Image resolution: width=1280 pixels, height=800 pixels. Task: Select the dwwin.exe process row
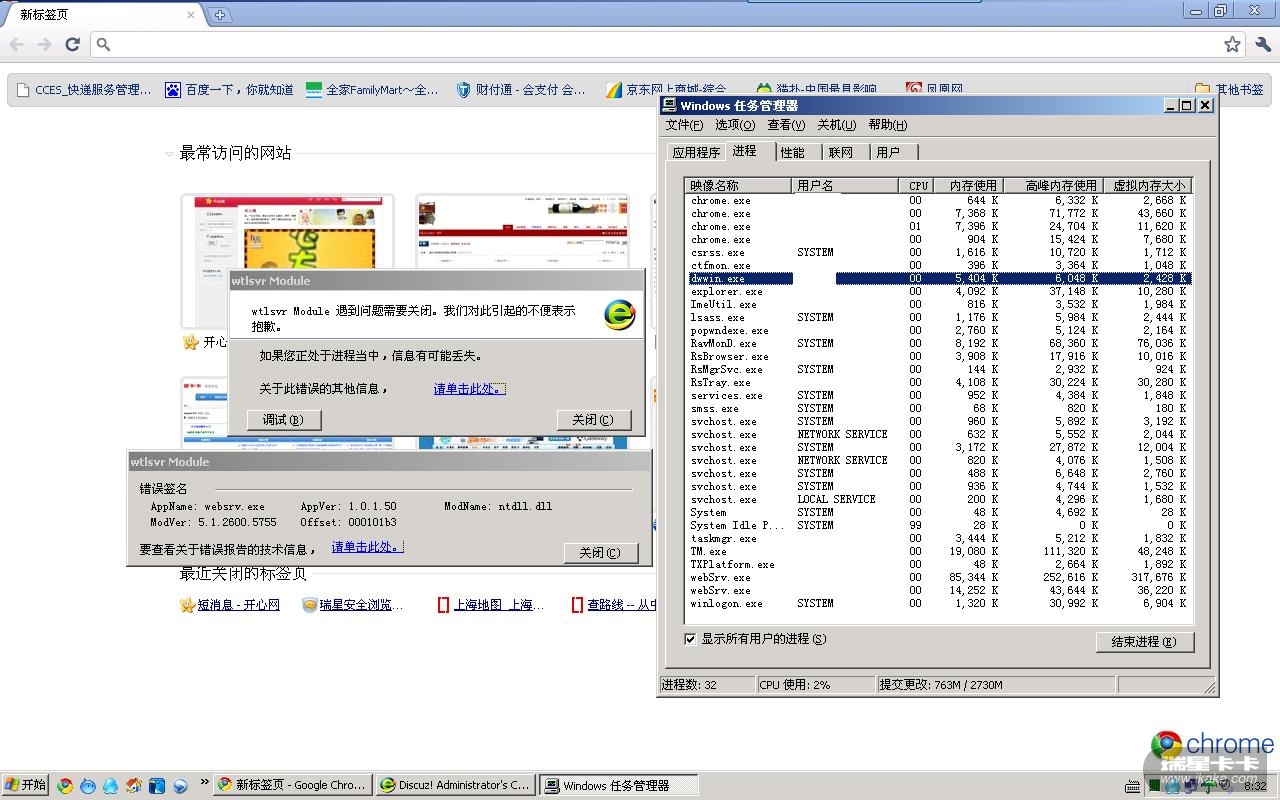[x=938, y=278]
